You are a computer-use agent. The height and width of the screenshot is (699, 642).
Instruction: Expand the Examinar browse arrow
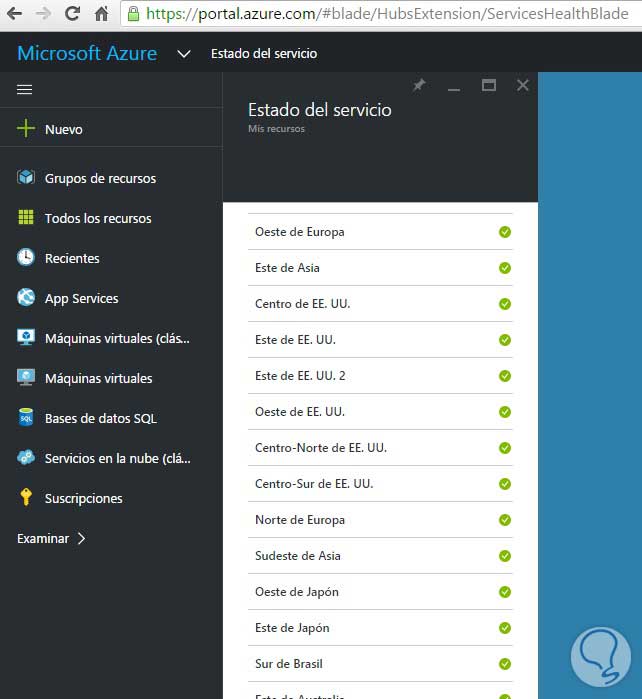pyautogui.click(x=81, y=538)
